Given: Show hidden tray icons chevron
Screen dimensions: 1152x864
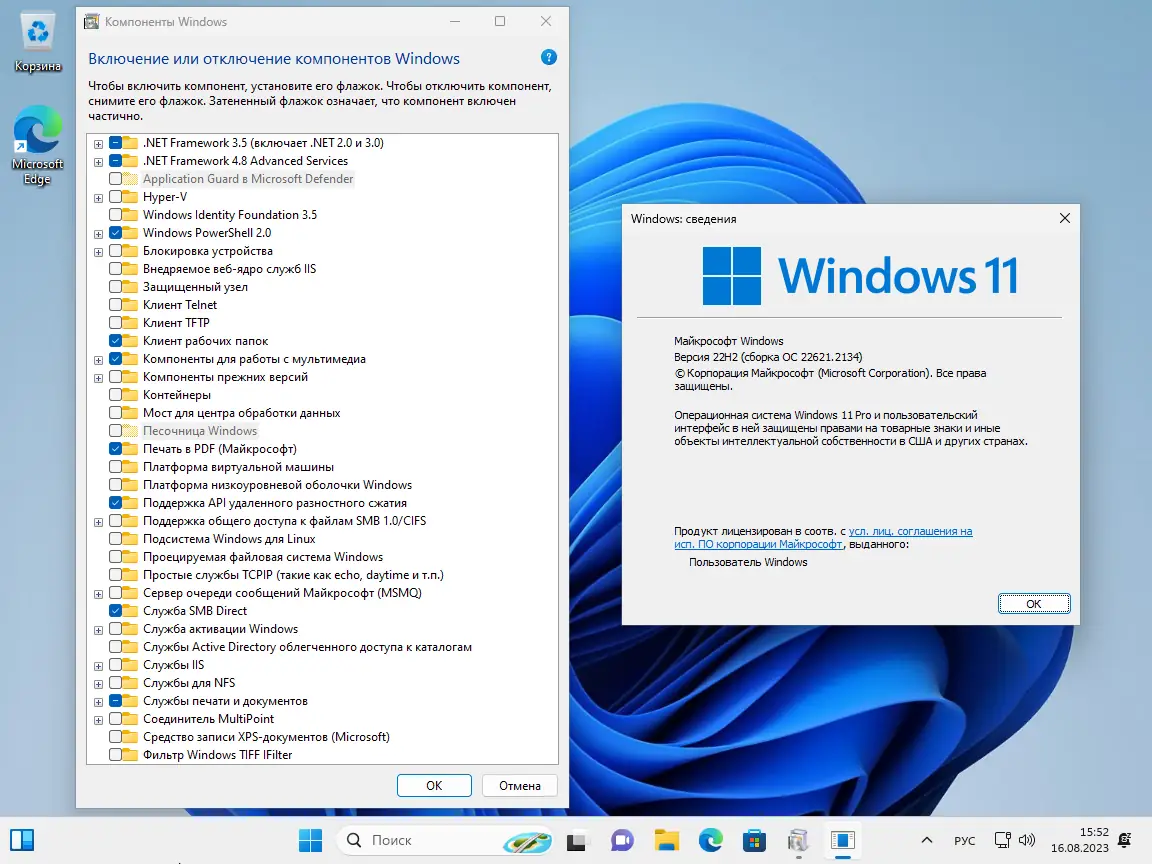Looking at the screenshot, I should pos(926,840).
